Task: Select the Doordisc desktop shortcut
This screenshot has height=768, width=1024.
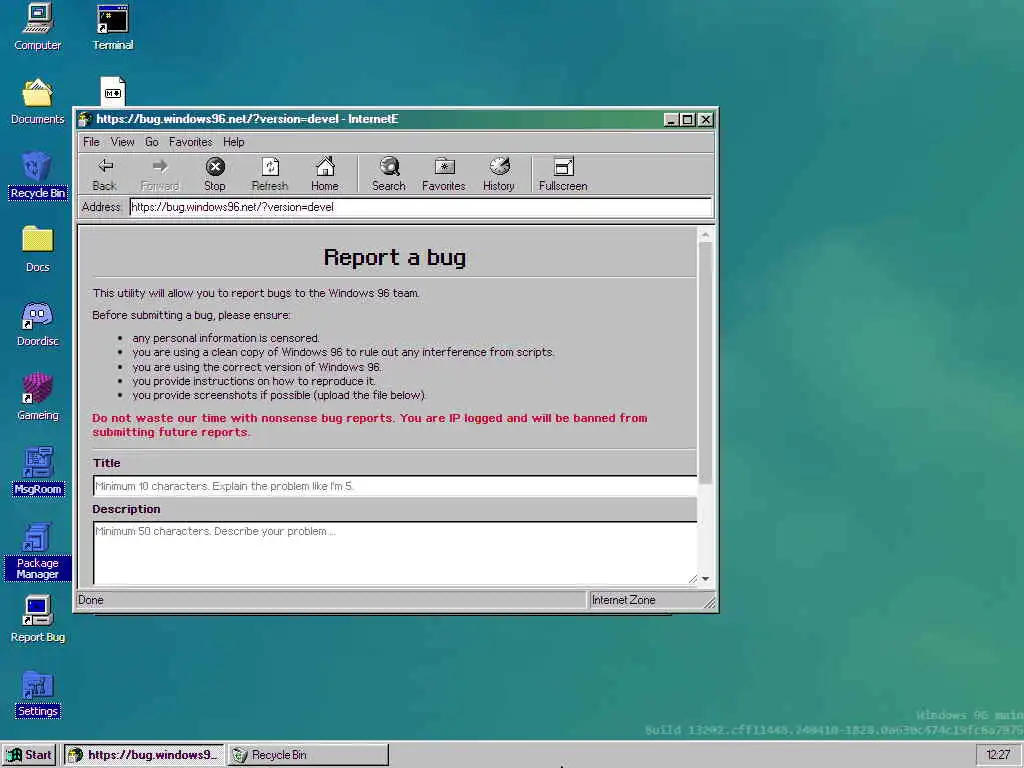Action: click(38, 323)
